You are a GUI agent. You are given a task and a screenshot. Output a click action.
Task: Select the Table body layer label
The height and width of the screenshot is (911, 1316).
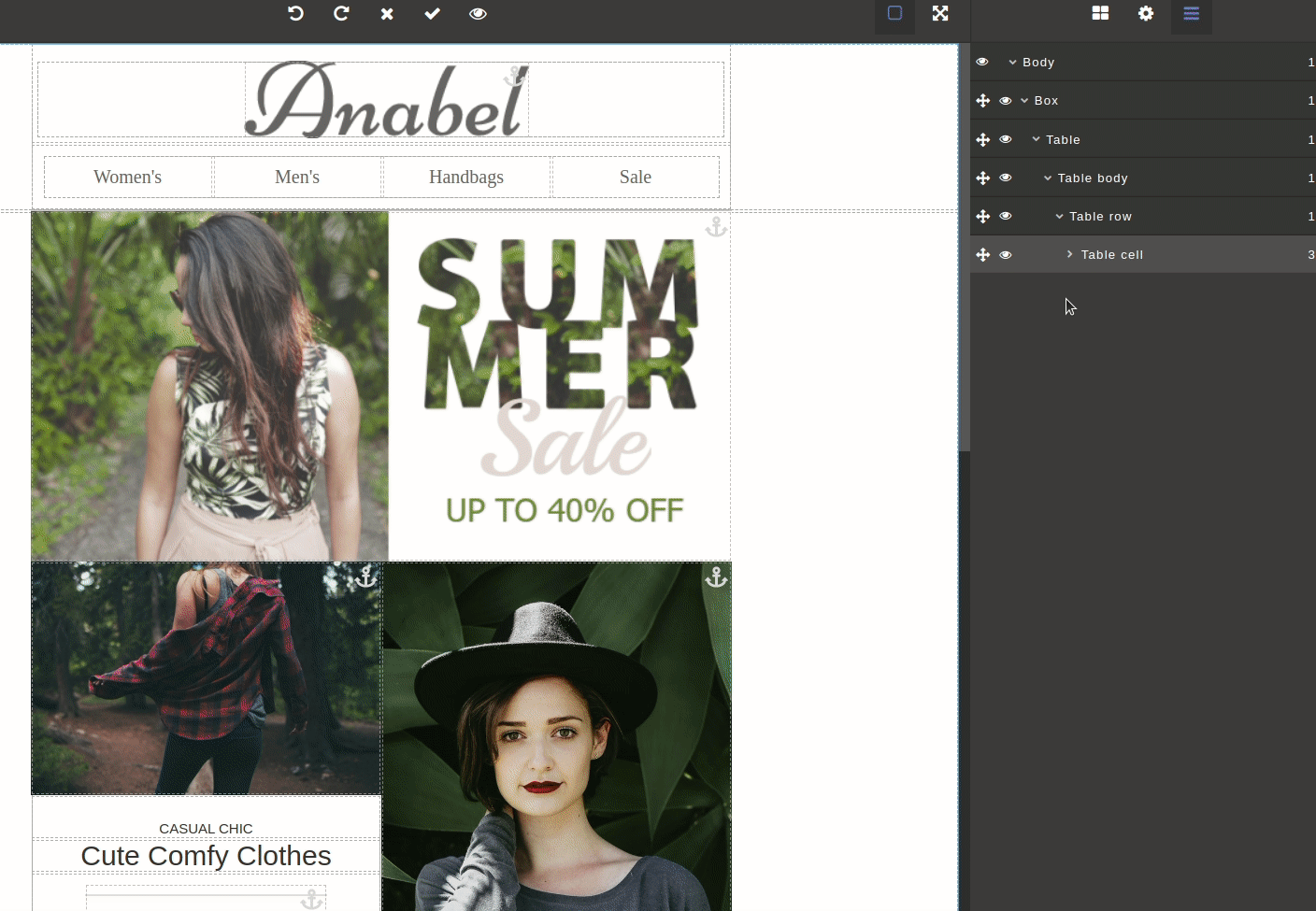[x=1093, y=178]
